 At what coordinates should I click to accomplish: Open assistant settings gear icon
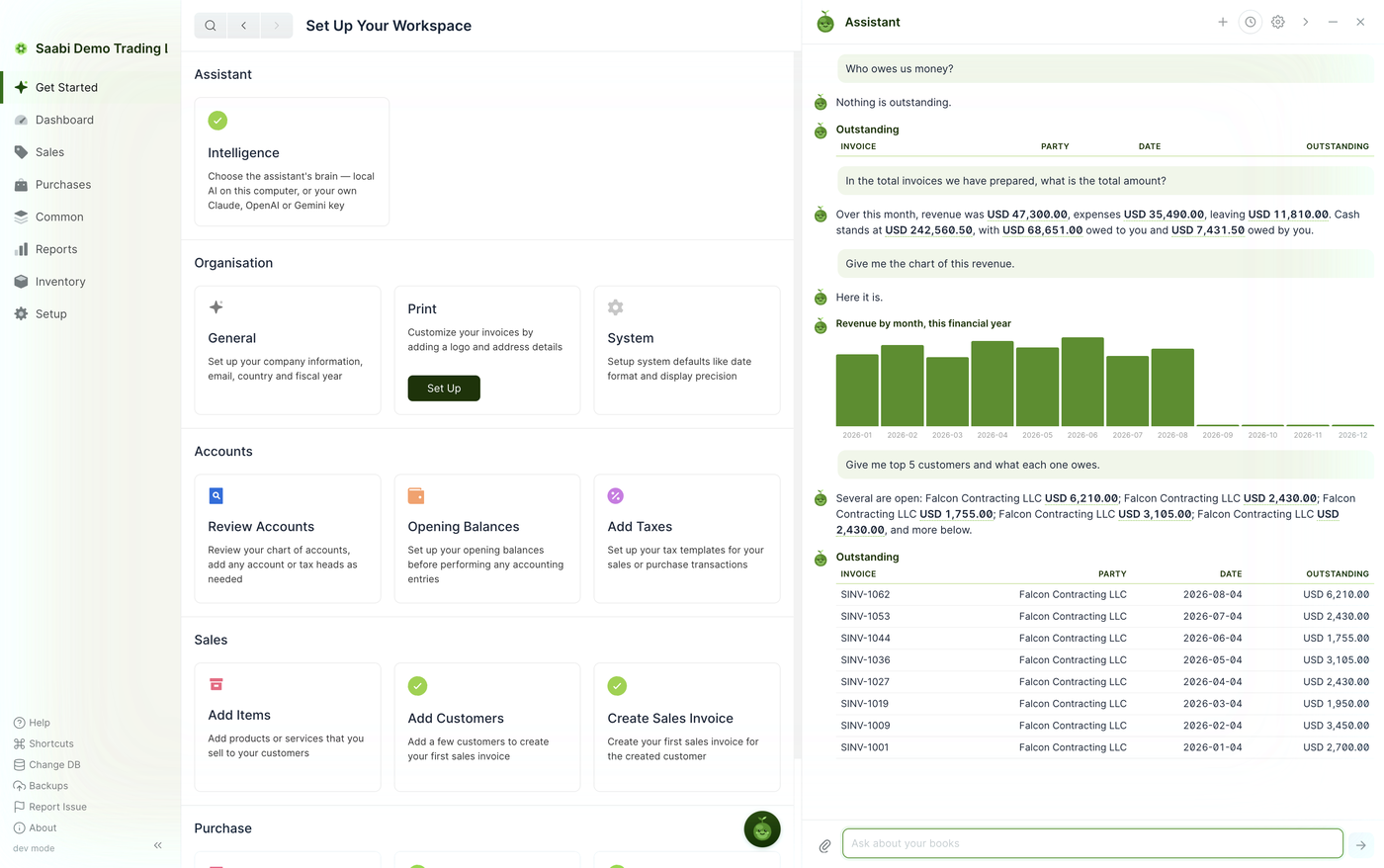click(1278, 22)
